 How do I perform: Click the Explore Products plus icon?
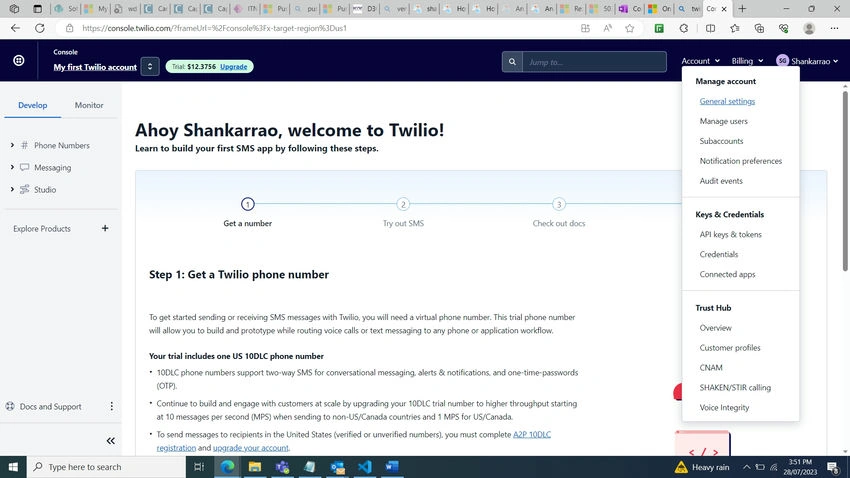(105, 229)
